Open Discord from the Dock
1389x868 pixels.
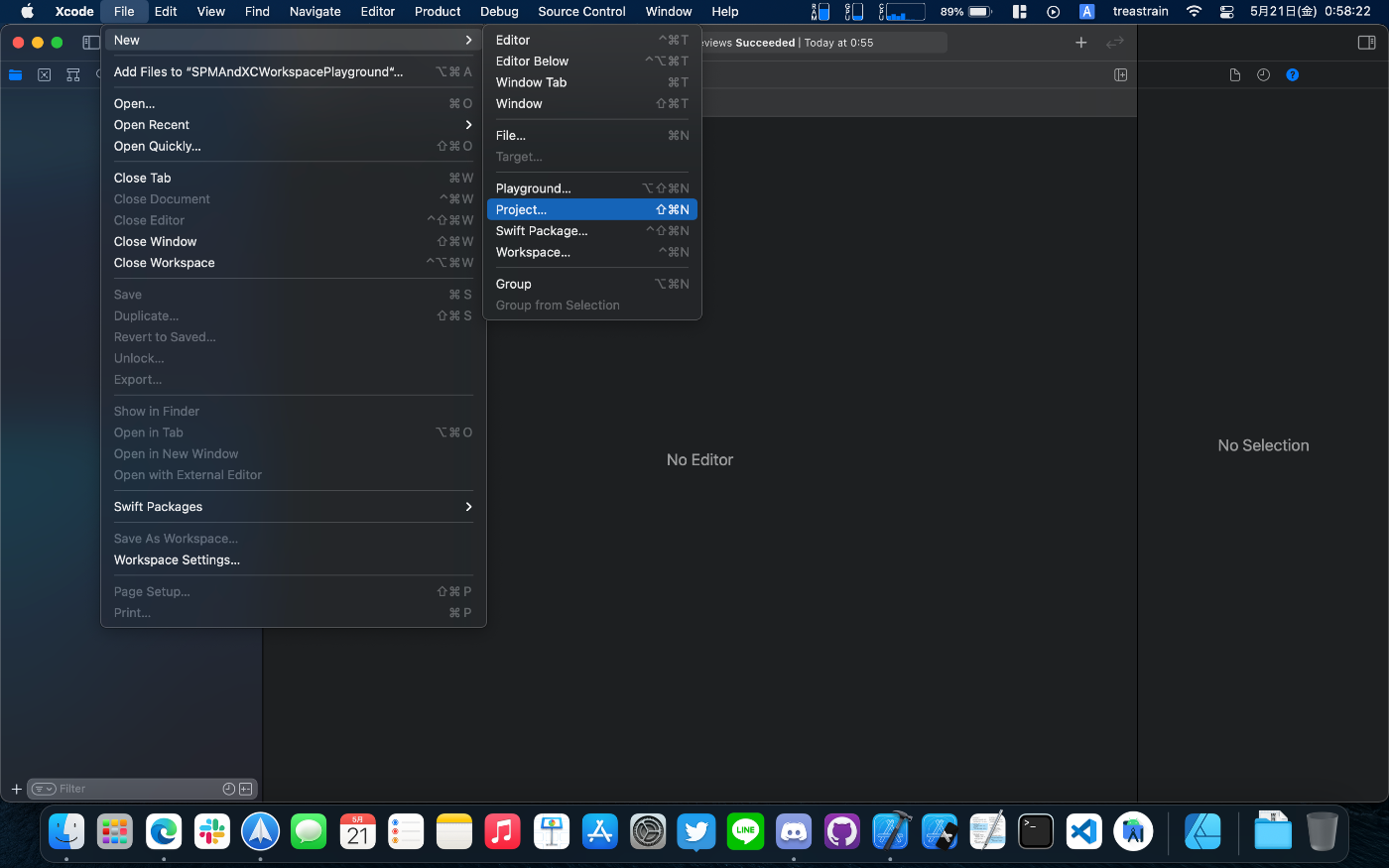(794, 831)
